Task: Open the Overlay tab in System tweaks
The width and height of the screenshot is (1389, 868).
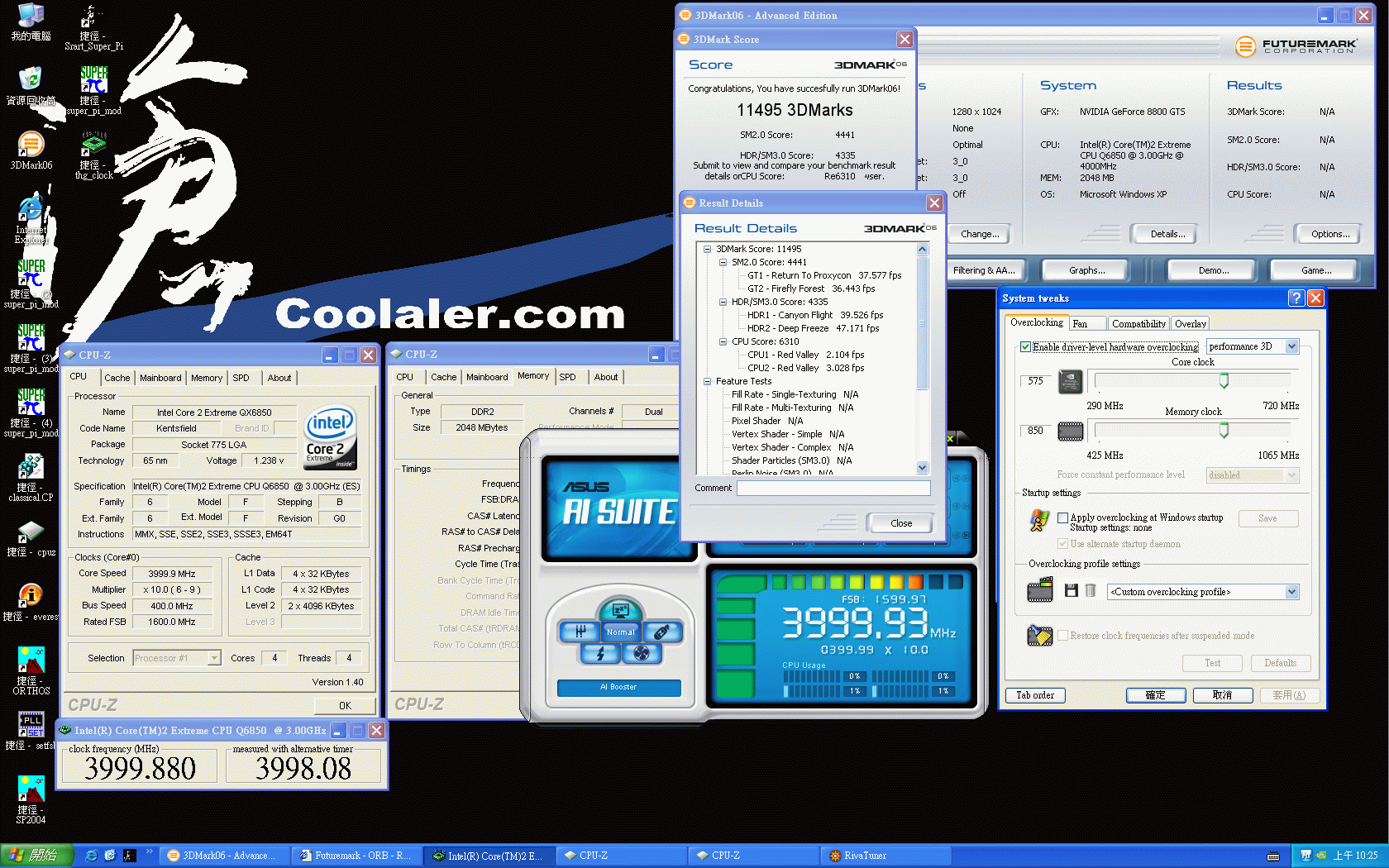Action: (x=1190, y=324)
